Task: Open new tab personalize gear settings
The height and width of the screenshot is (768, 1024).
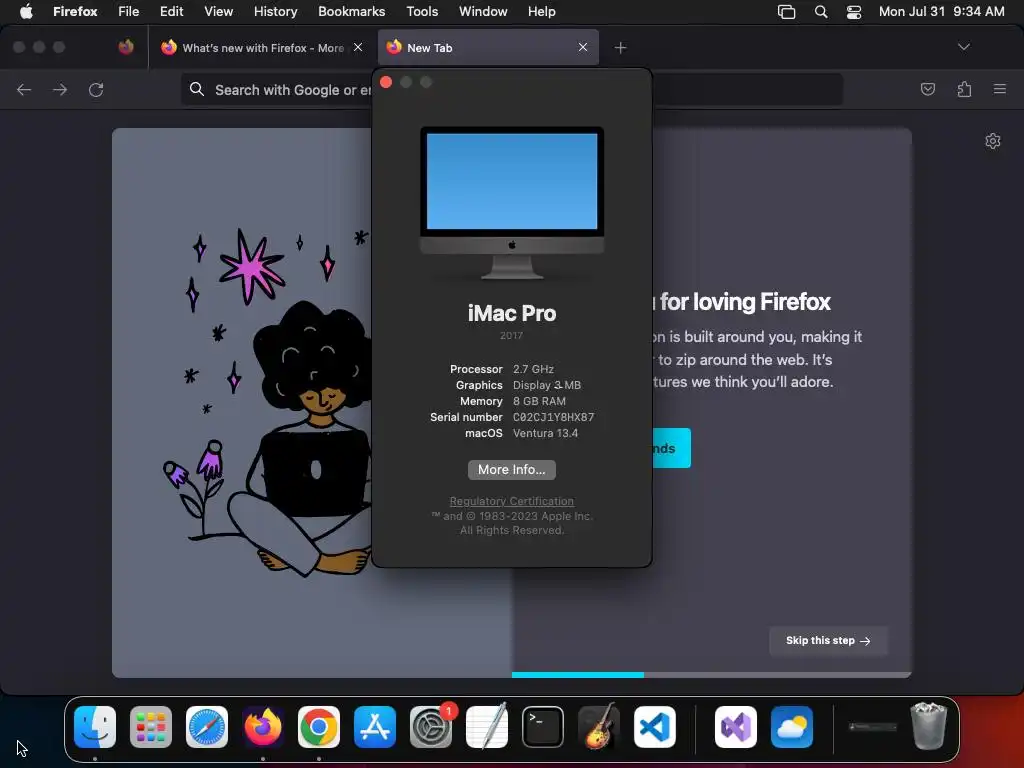Action: coord(993,141)
